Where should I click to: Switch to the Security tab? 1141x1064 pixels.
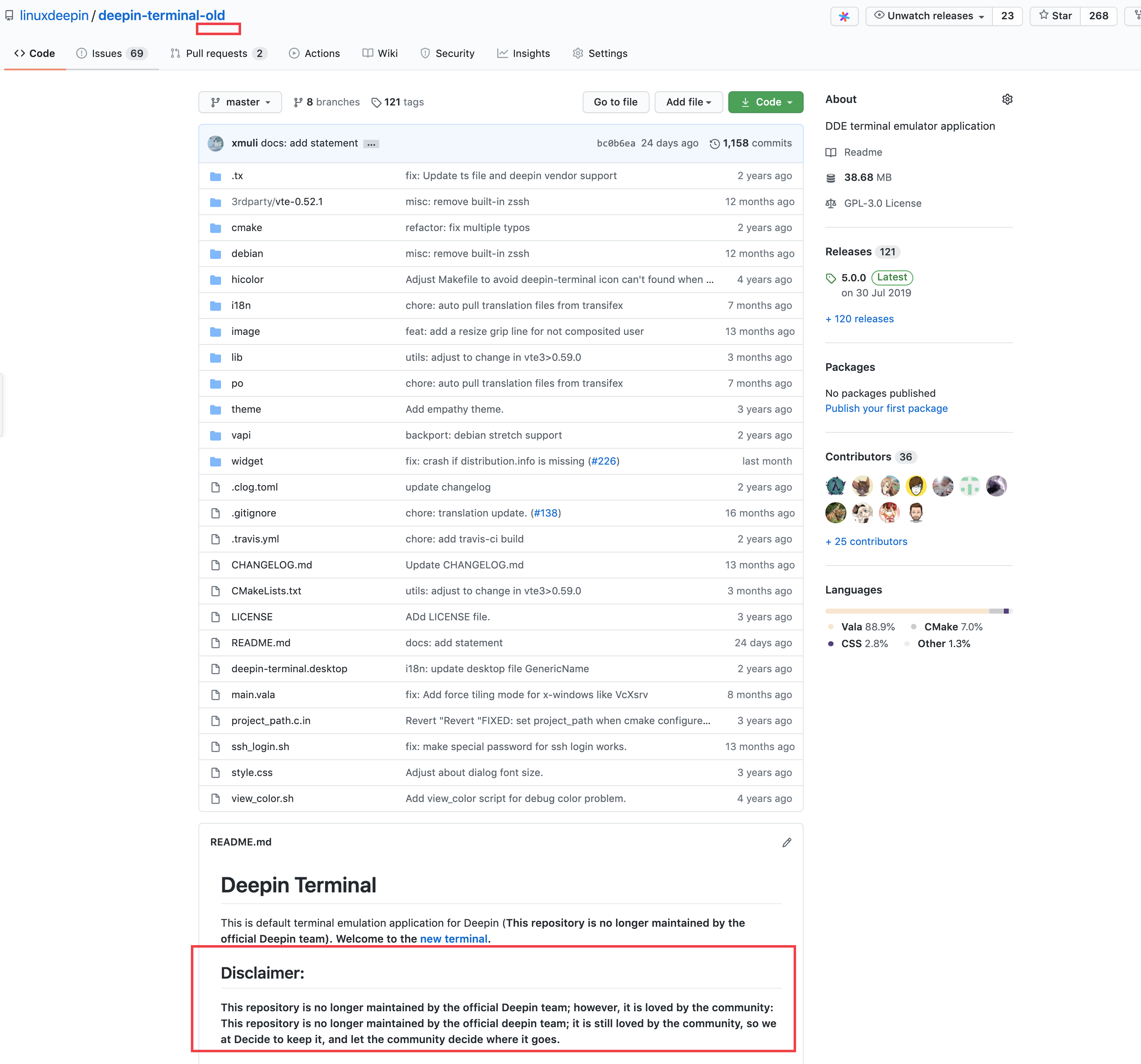point(447,53)
